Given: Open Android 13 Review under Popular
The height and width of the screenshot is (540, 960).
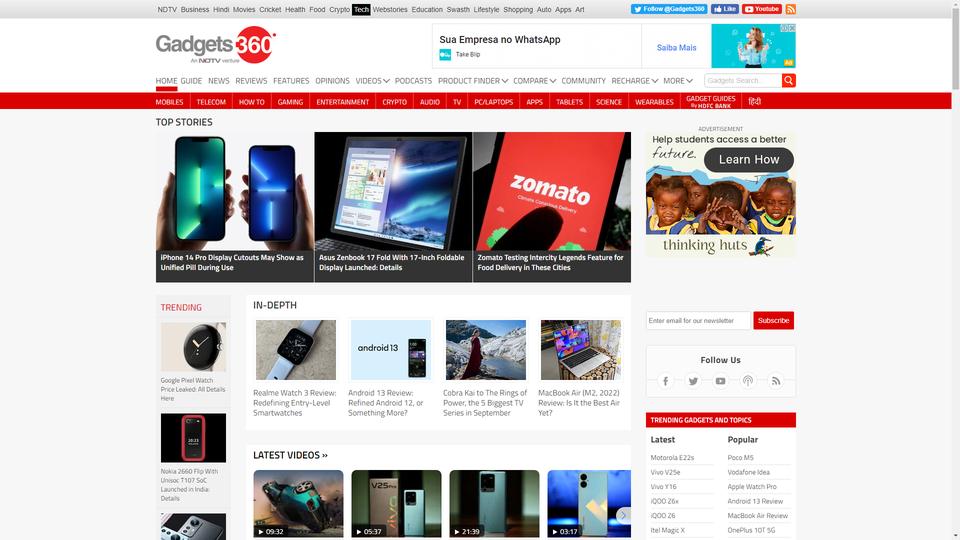Looking at the screenshot, I should click(755, 501).
